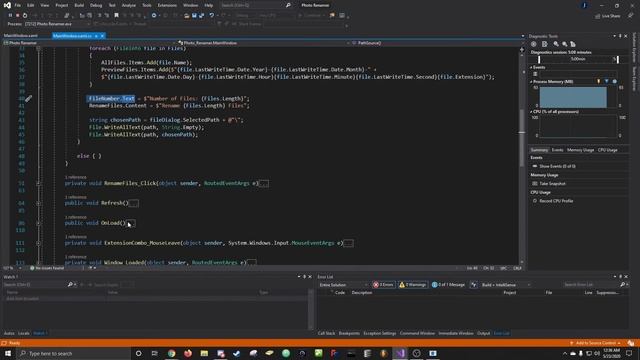
Task: Click the paintbrush quick action icon in margin
Action: click(x=28, y=98)
